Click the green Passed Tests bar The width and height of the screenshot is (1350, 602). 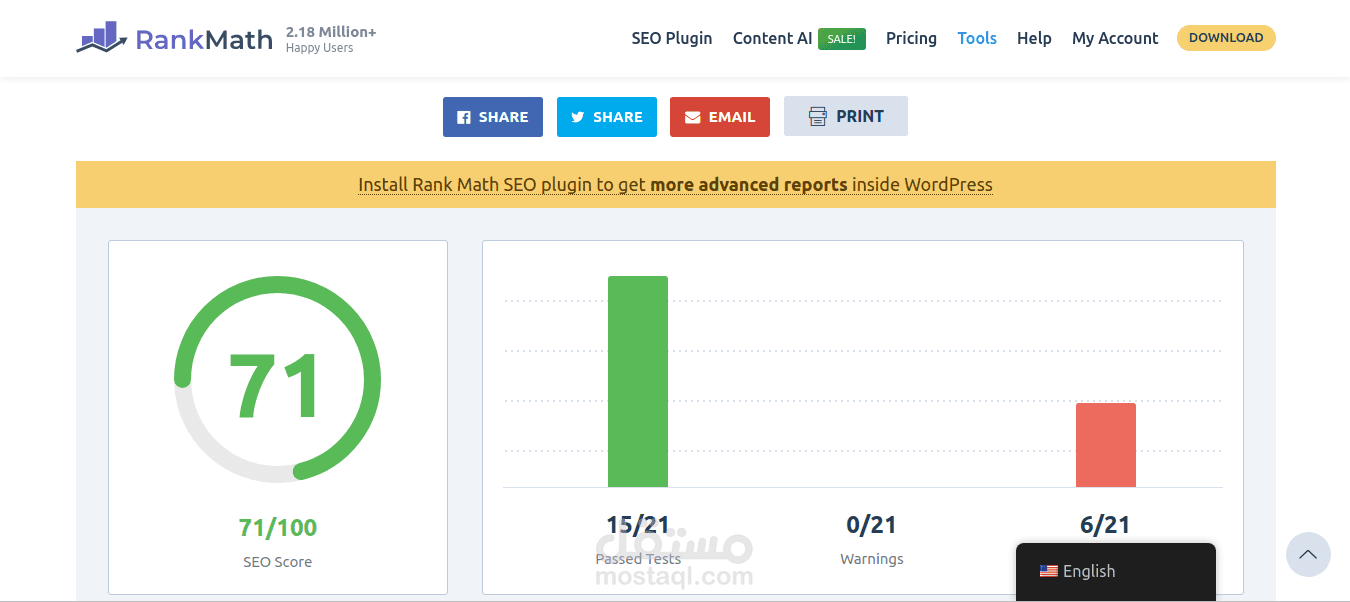point(637,381)
